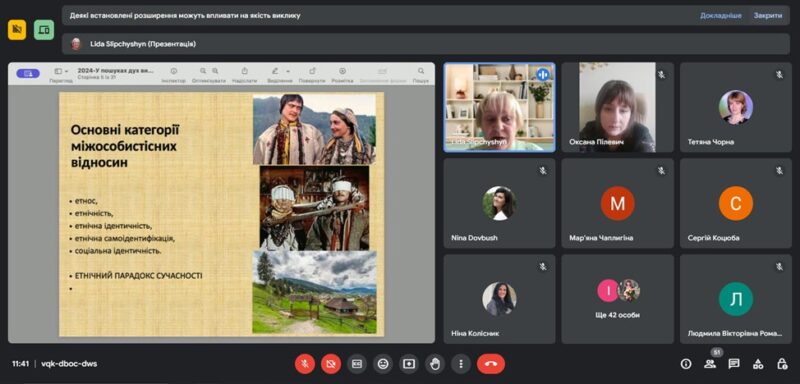Show the participants list icon
The width and height of the screenshot is (800, 384).
coord(710,364)
